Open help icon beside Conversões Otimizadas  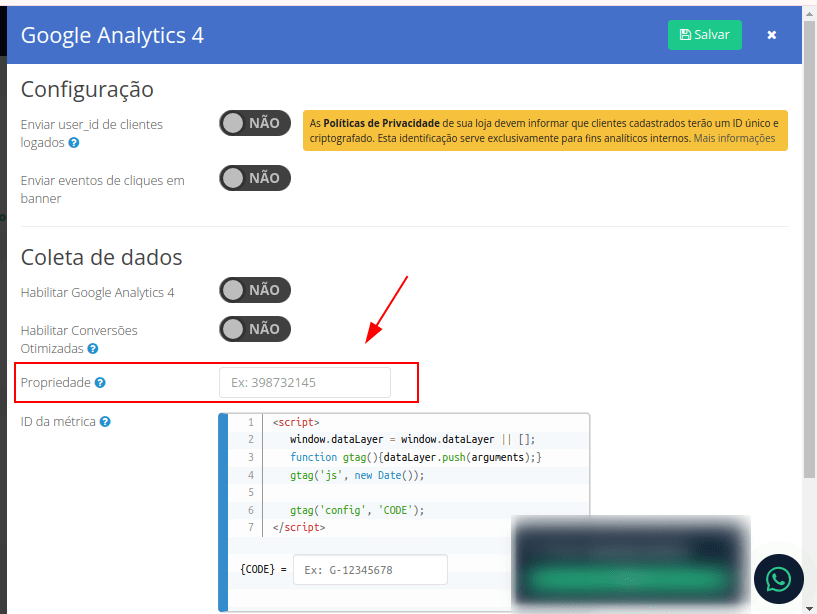pyautogui.click(x=93, y=349)
